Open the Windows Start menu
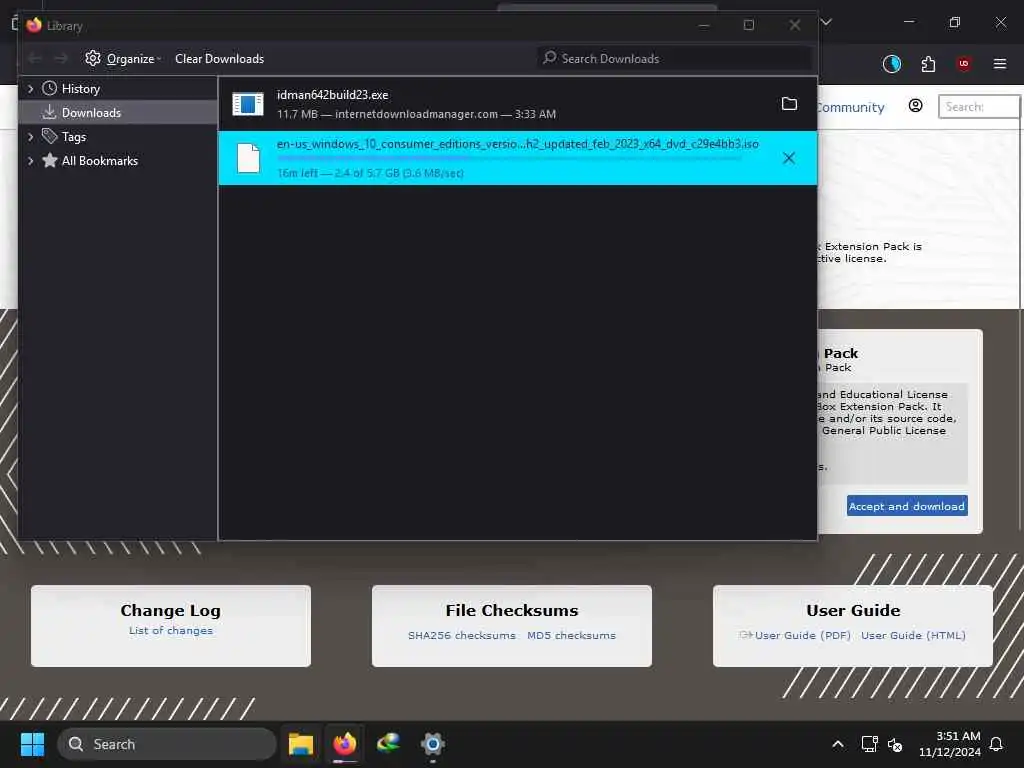 [32, 744]
